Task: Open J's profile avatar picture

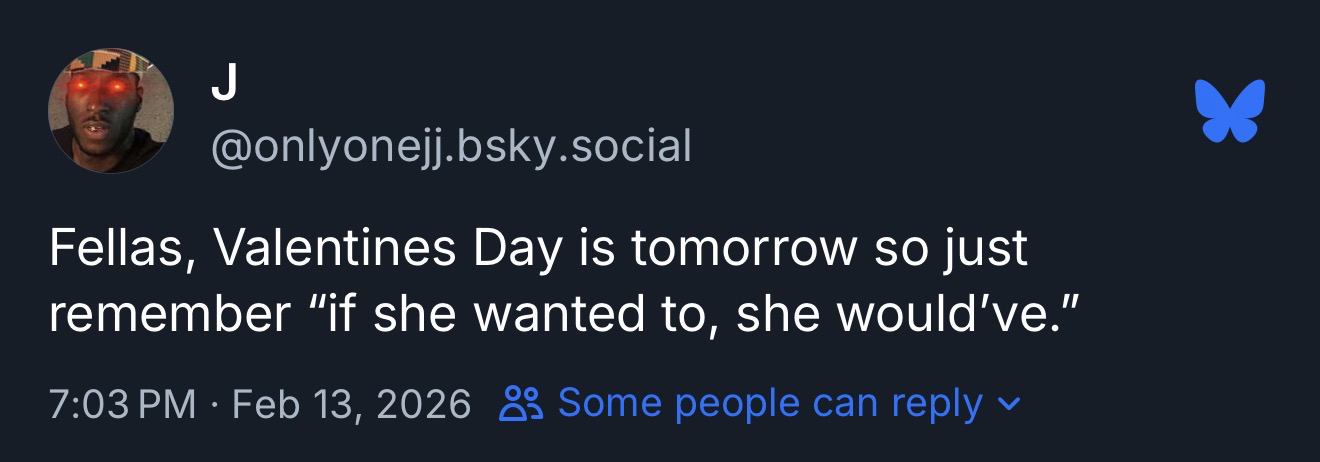Action: point(111,111)
